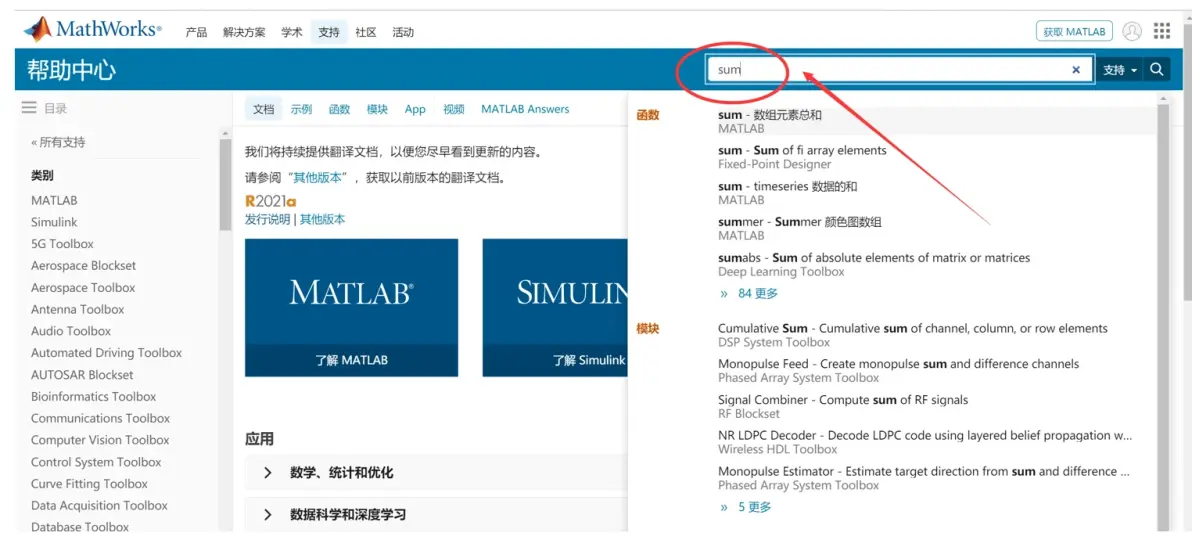Open the 解决方案 menu
The width and height of the screenshot is (1192, 547).
[x=244, y=32]
